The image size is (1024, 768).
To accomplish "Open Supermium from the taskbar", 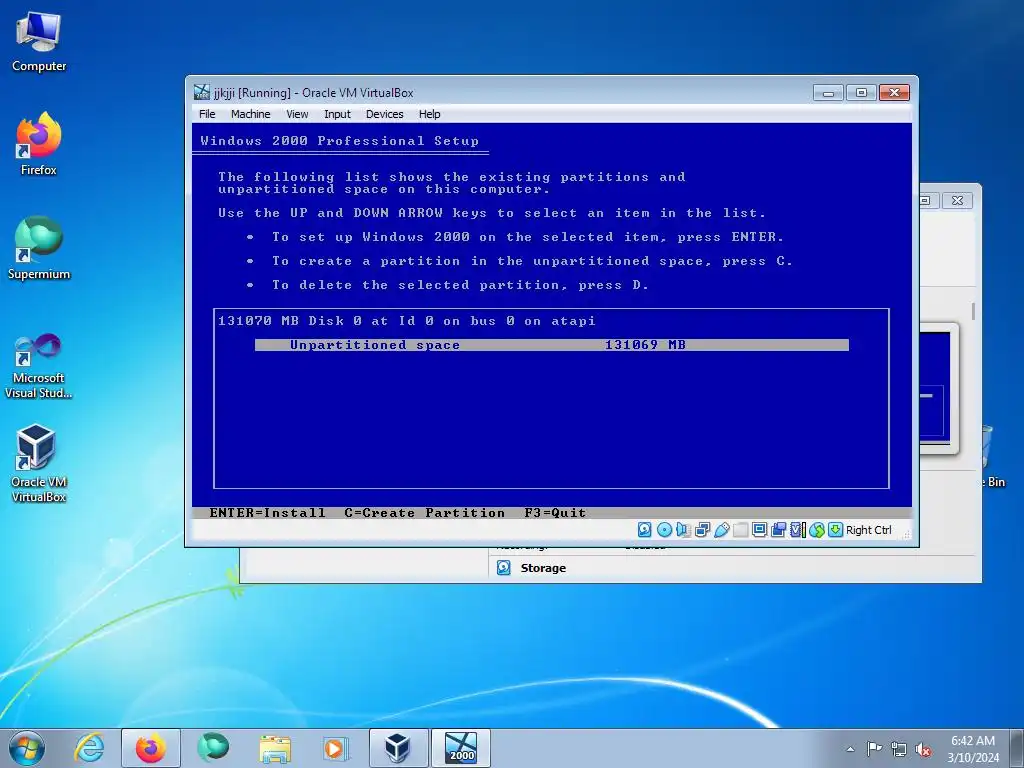I will tap(213, 748).
